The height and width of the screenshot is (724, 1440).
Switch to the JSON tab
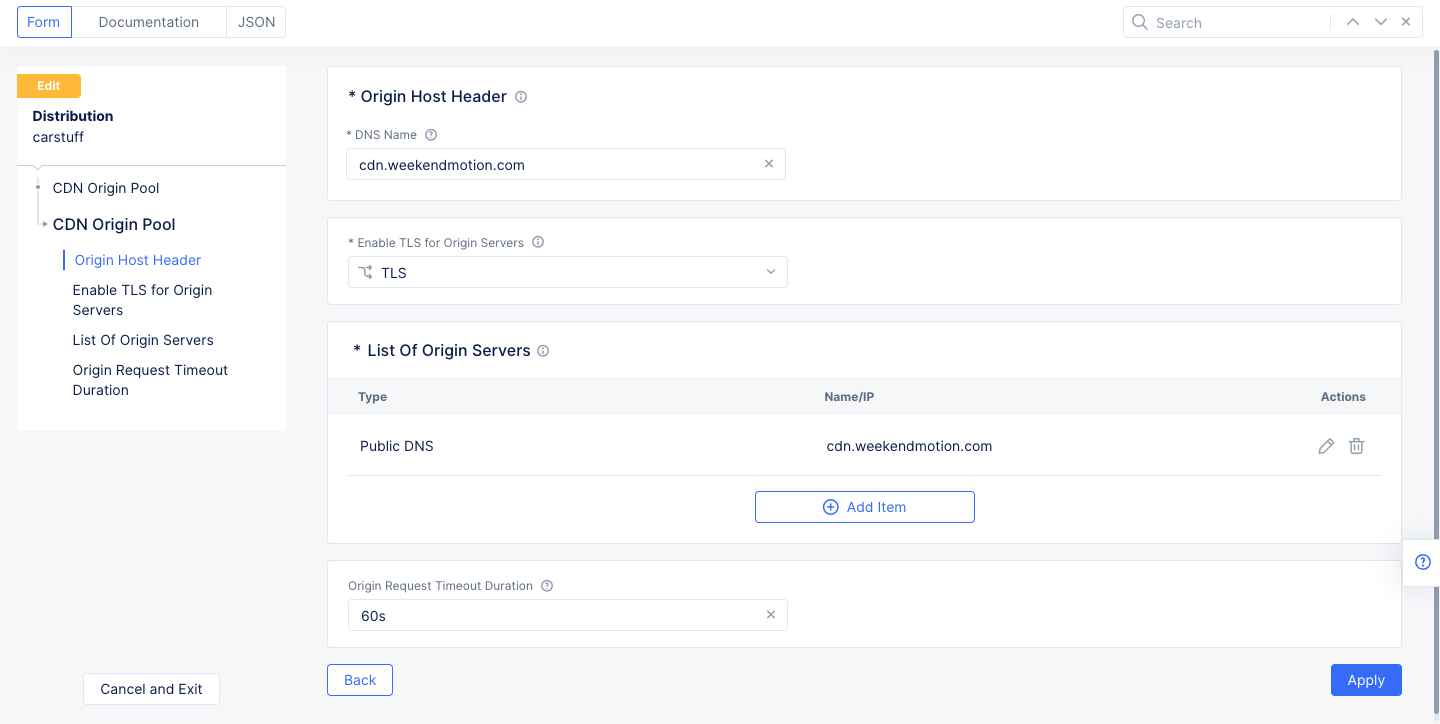[x=255, y=21]
